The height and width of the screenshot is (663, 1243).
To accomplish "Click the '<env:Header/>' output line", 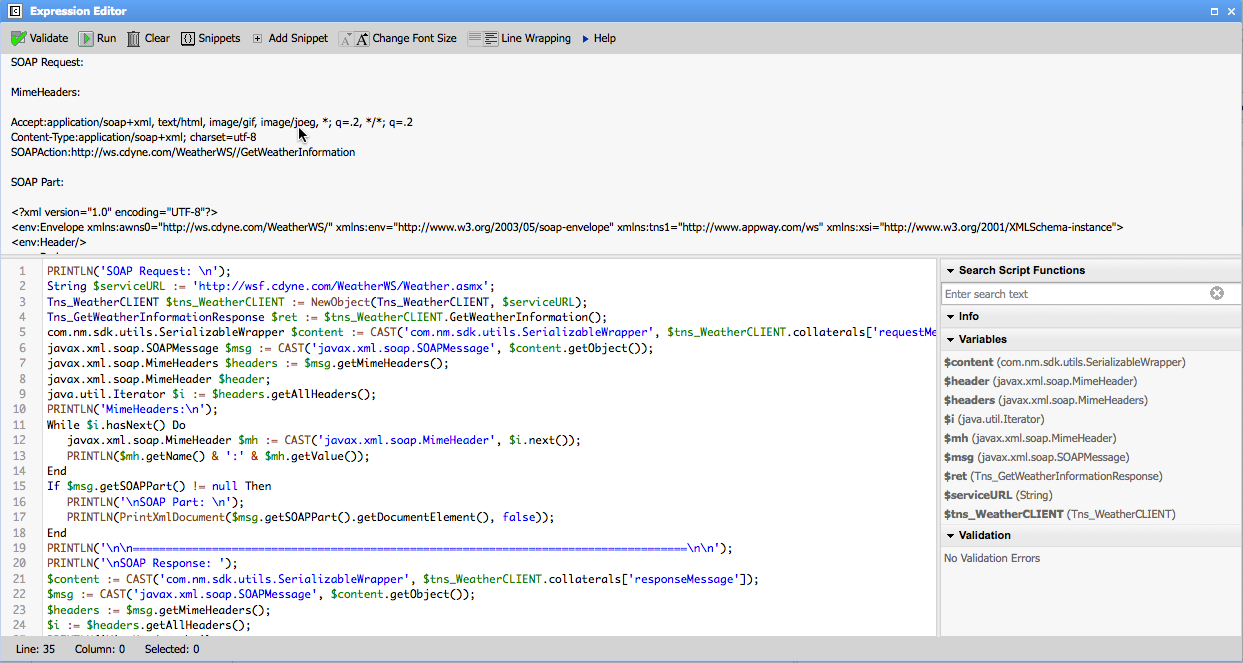I will 49,242.
